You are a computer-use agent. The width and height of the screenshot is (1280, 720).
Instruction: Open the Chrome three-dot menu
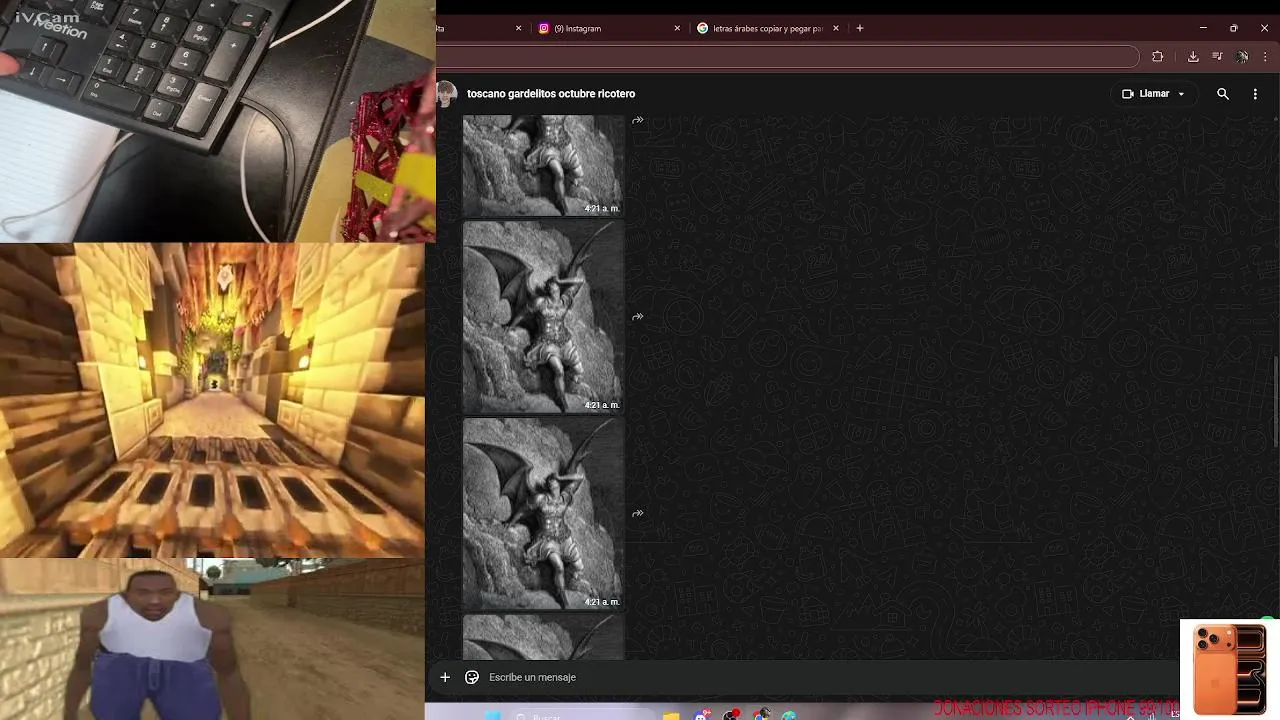(1266, 57)
